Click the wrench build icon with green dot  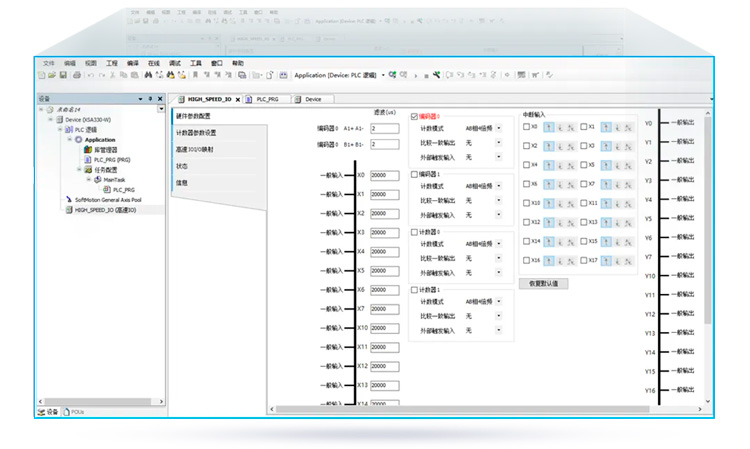436,75
